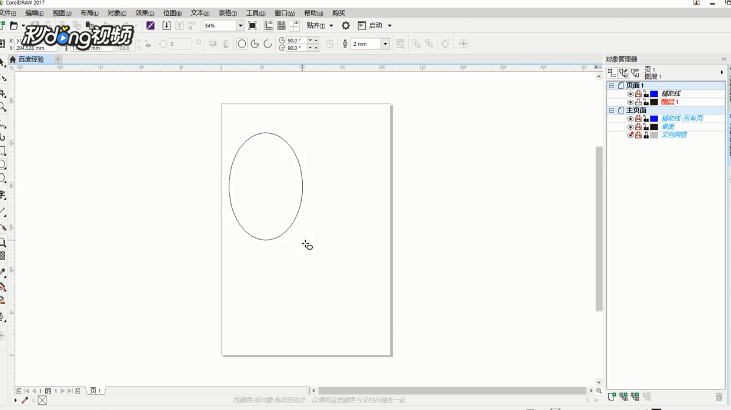Collapse the 页面 1 tree node
Screen dimensions: 731x410
(611, 85)
